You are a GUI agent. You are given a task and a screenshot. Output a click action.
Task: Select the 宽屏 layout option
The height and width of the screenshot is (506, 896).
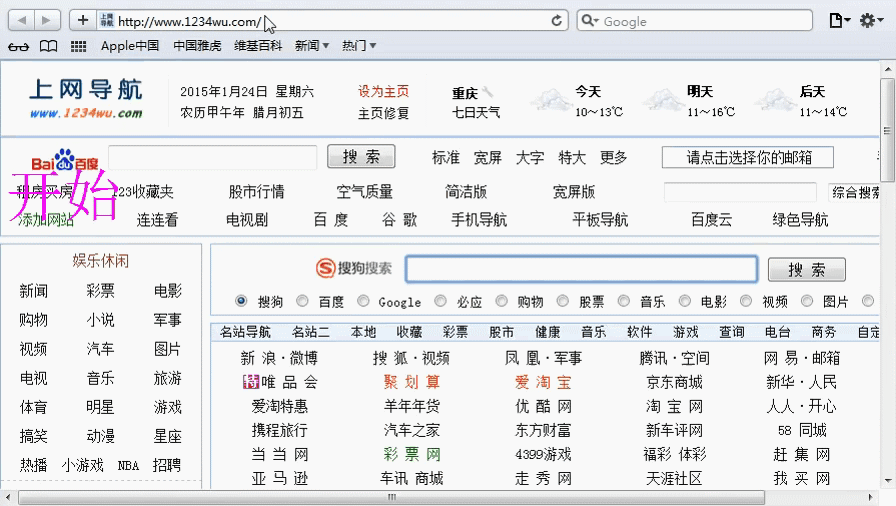(x=487, y=158)
